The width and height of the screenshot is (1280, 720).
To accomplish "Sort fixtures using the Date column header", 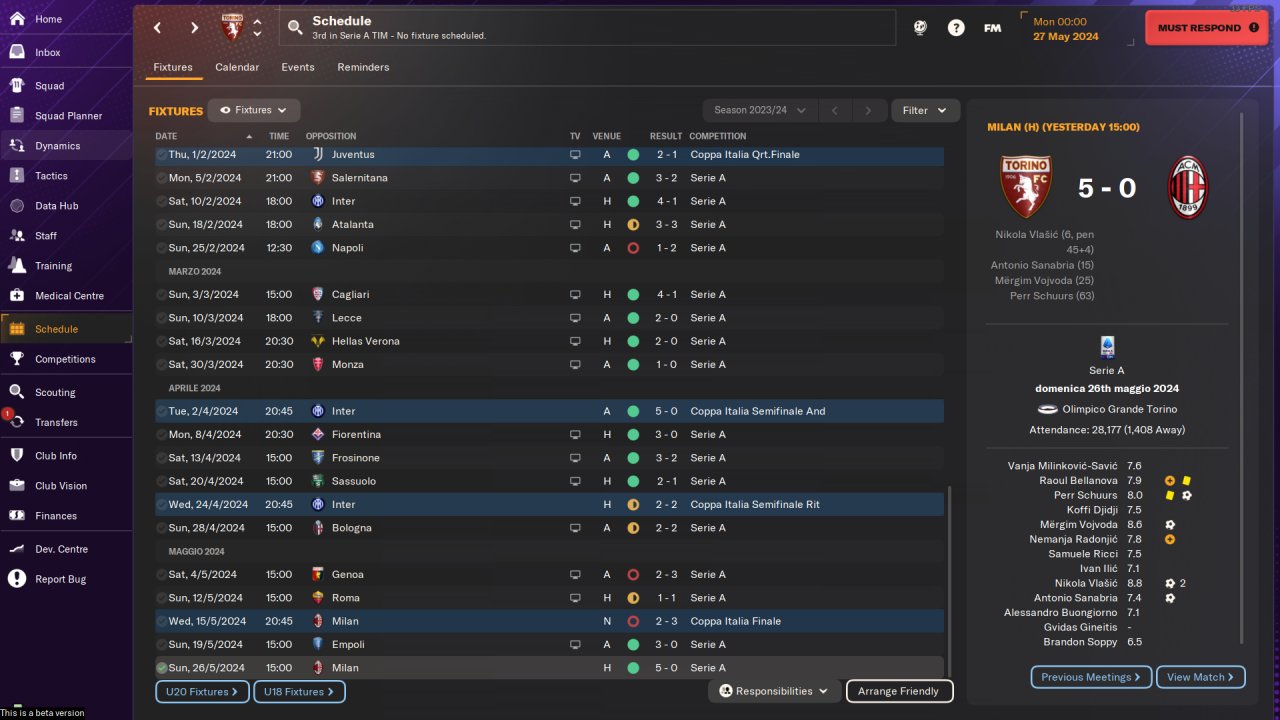I will pyautogui.click(x=204, y=136).
